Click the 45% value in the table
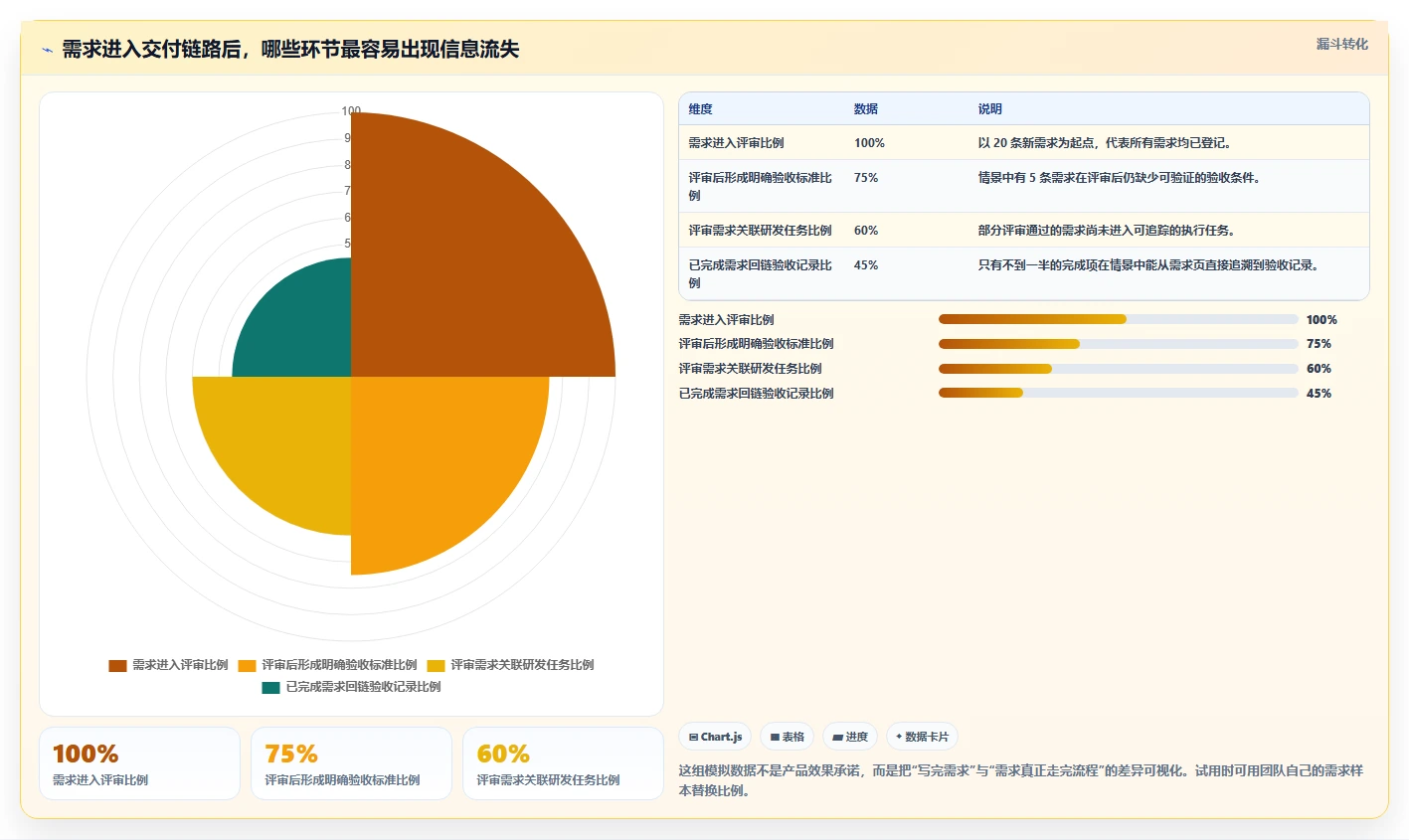The width and height of the screenshot is (1409, 840). pos(865,265)
